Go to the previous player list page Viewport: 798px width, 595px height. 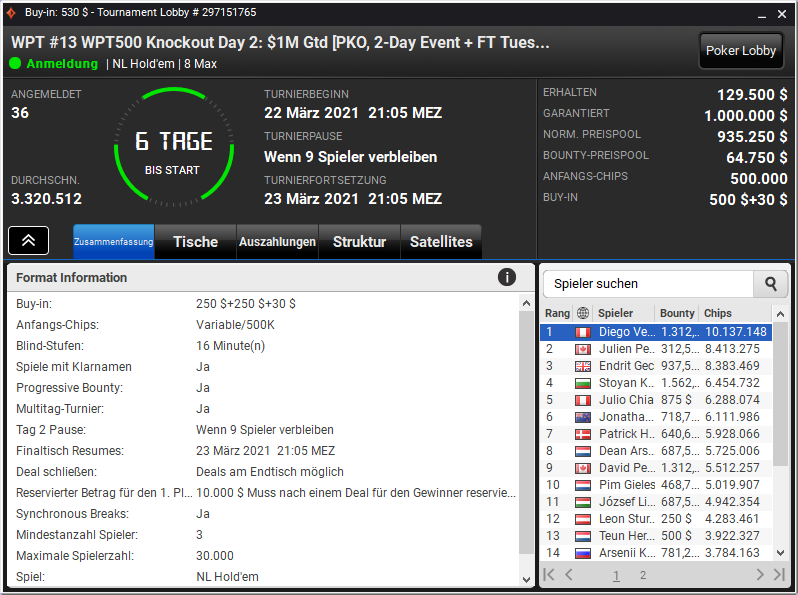[569, 575]
